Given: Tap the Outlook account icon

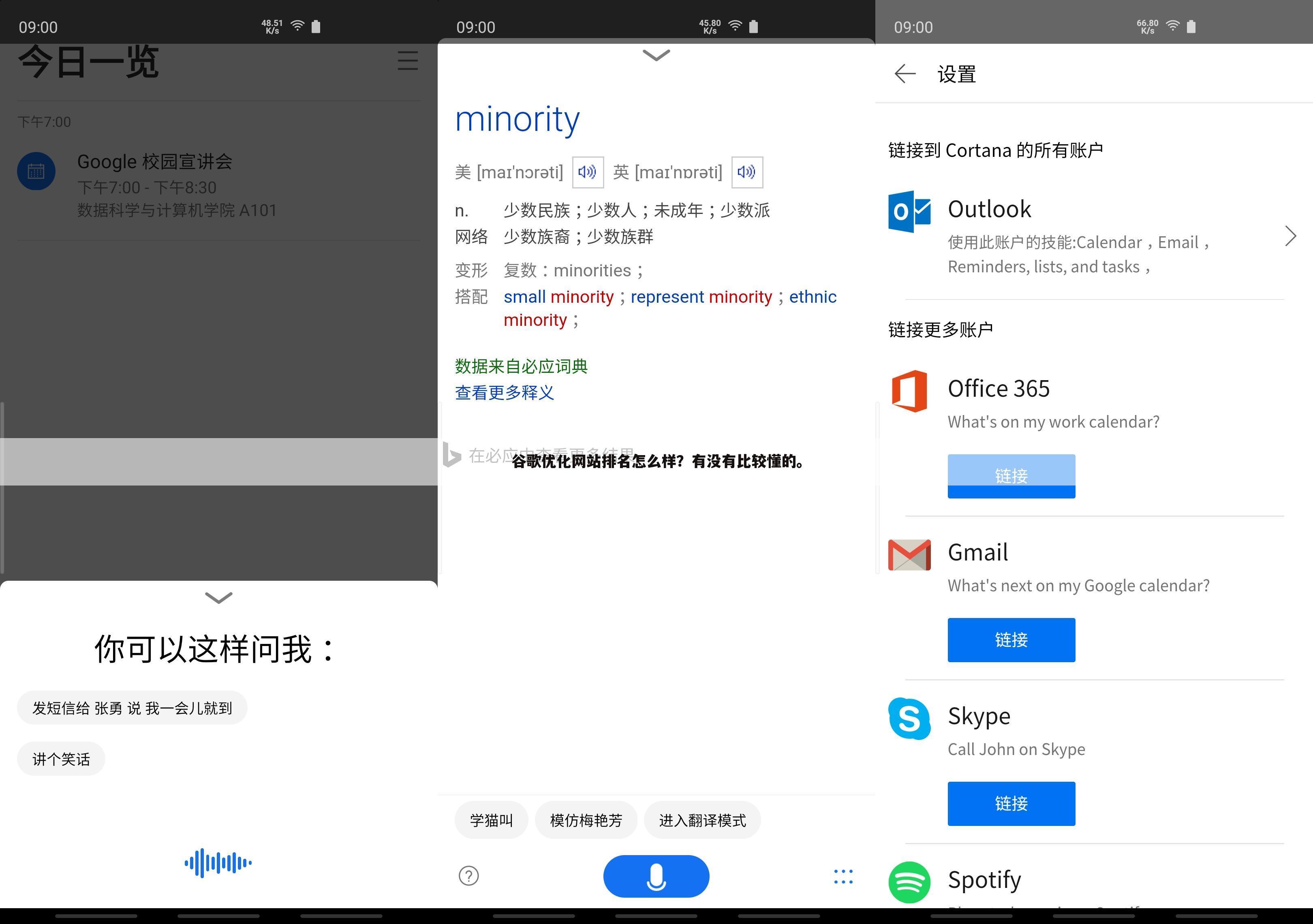Looking at the screenshot, I should (909, 211).
